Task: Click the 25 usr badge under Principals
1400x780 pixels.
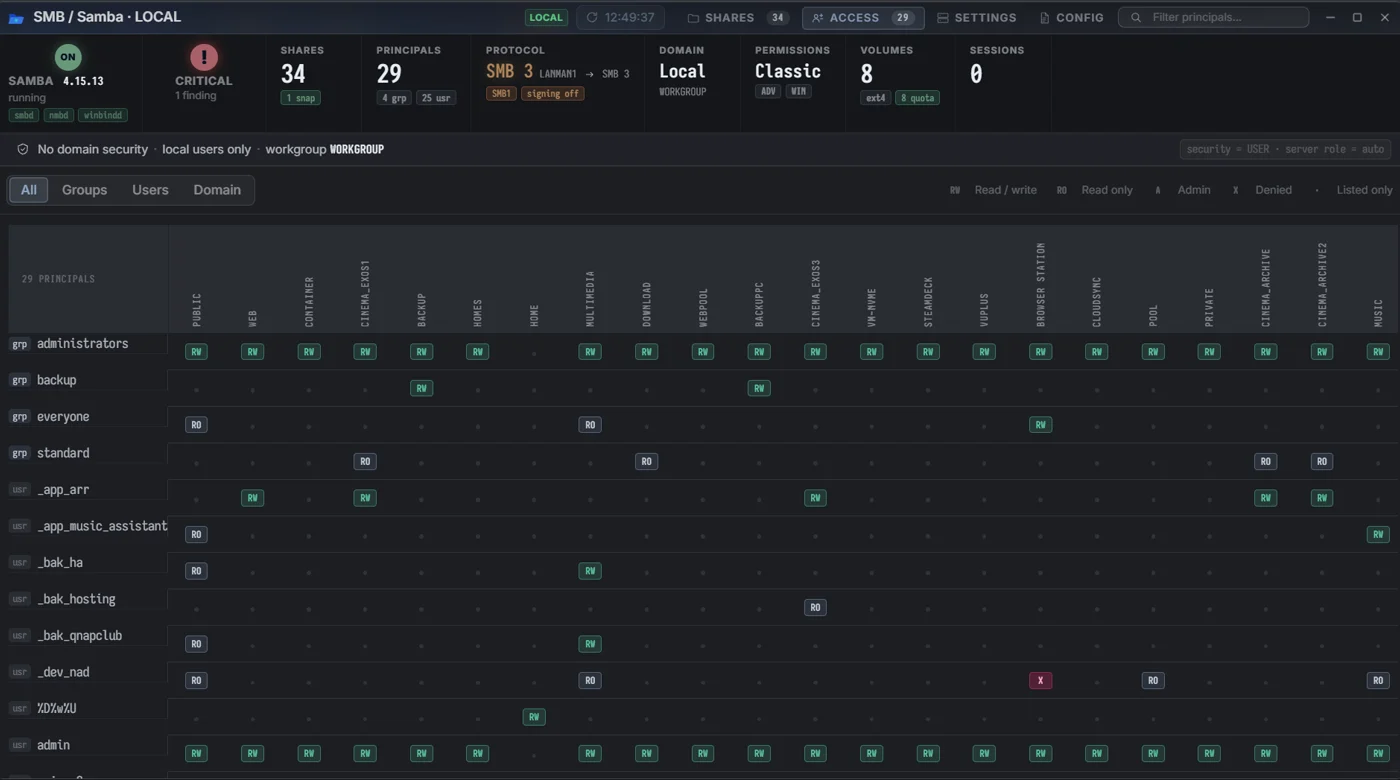Action: (x=436, y=98)
